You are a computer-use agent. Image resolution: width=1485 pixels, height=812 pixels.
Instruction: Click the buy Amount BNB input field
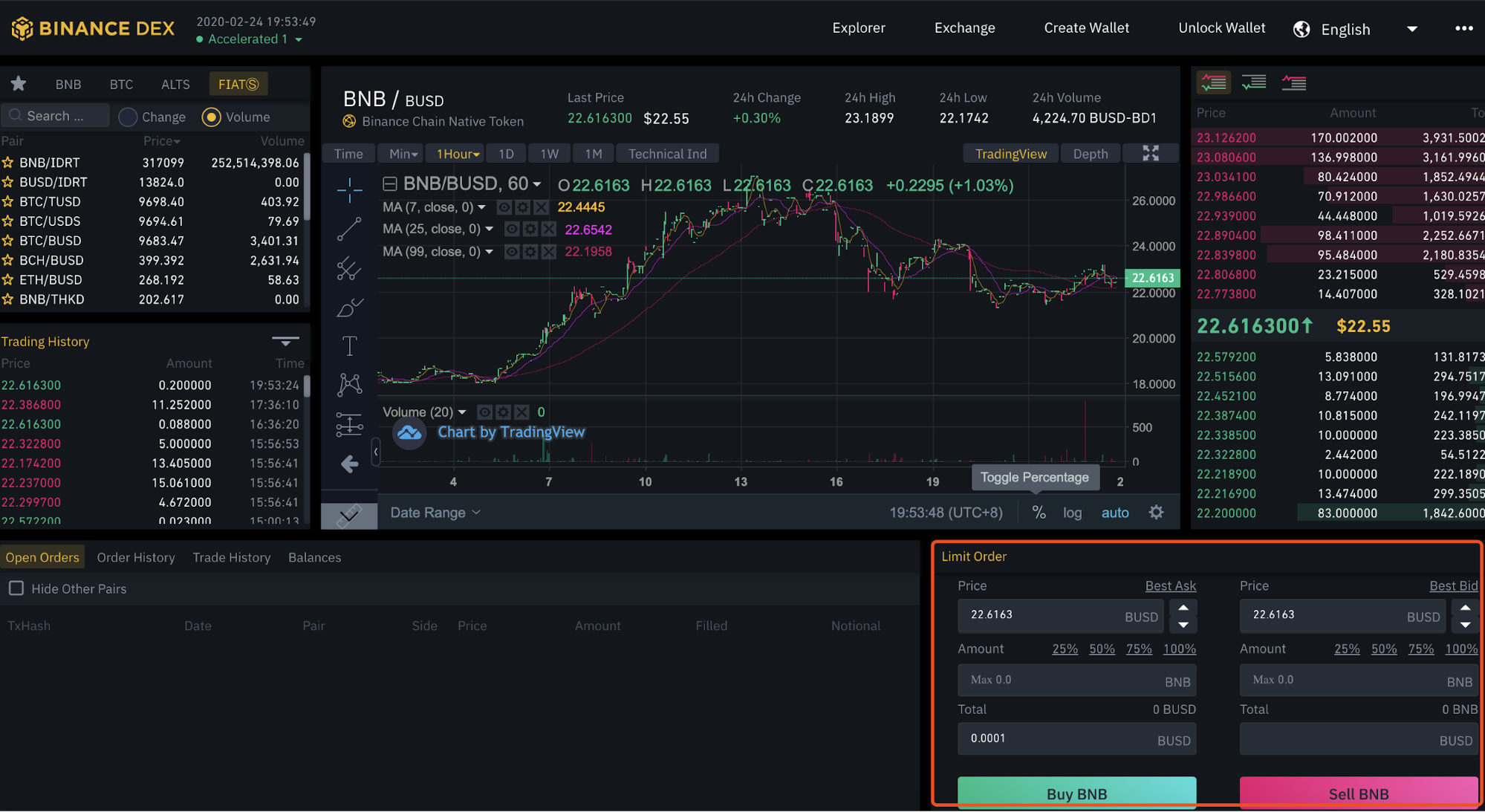(1076, 681)
